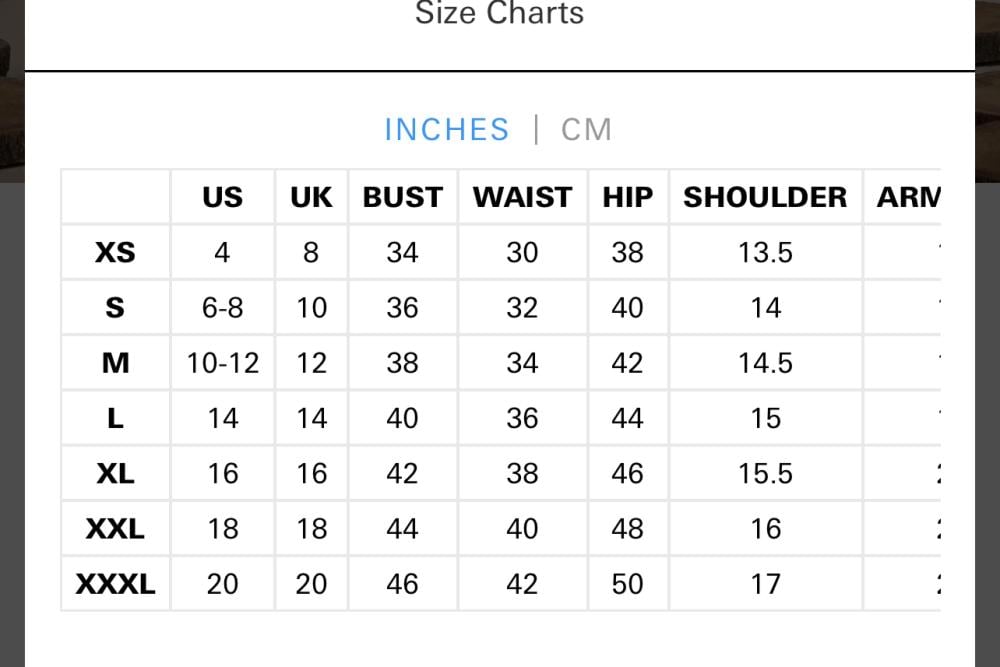This screenshot has height=667, width=1000.
Task: Click the US 10-12 cell in the M row
Action: pyautogui.click(x=222, y=362)
